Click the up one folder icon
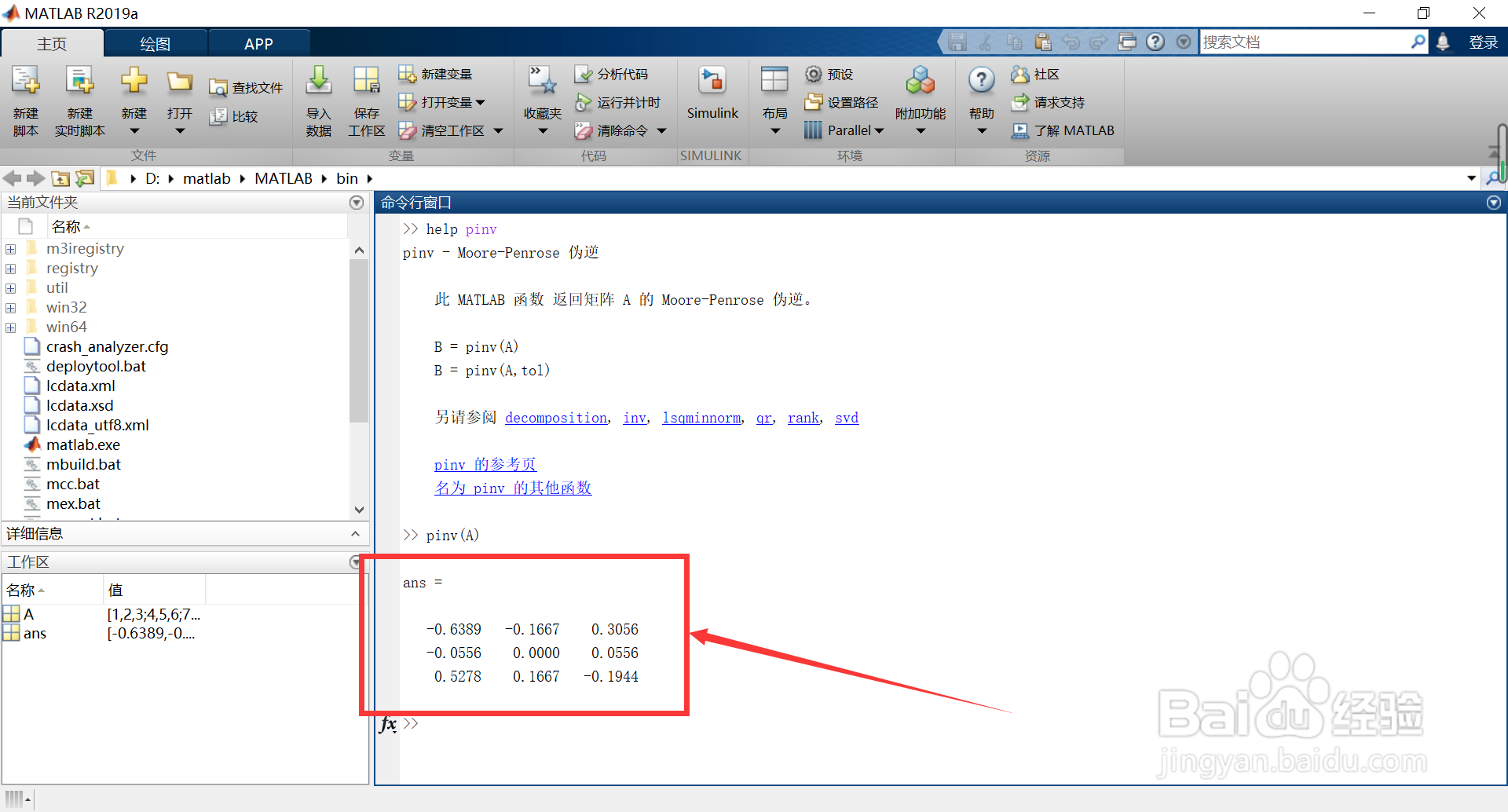The image size is (1508, 812). click(60, 178)
